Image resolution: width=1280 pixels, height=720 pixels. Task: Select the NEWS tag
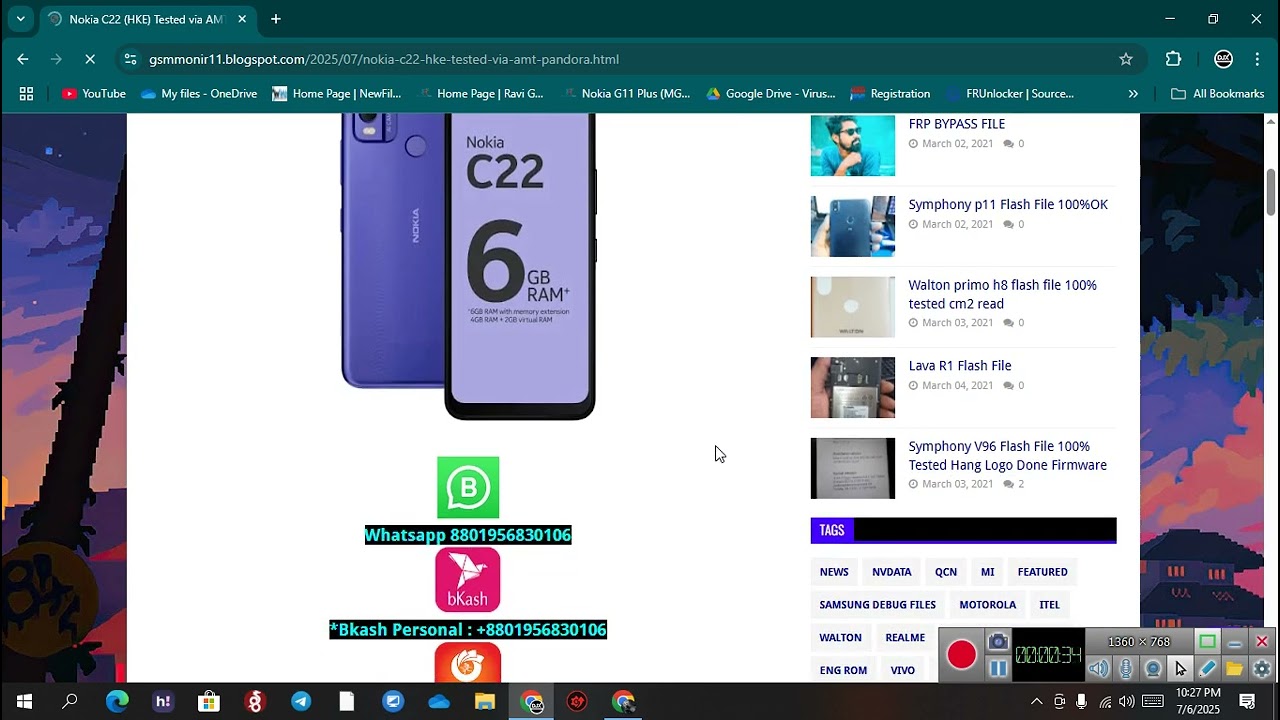(834, 572)
